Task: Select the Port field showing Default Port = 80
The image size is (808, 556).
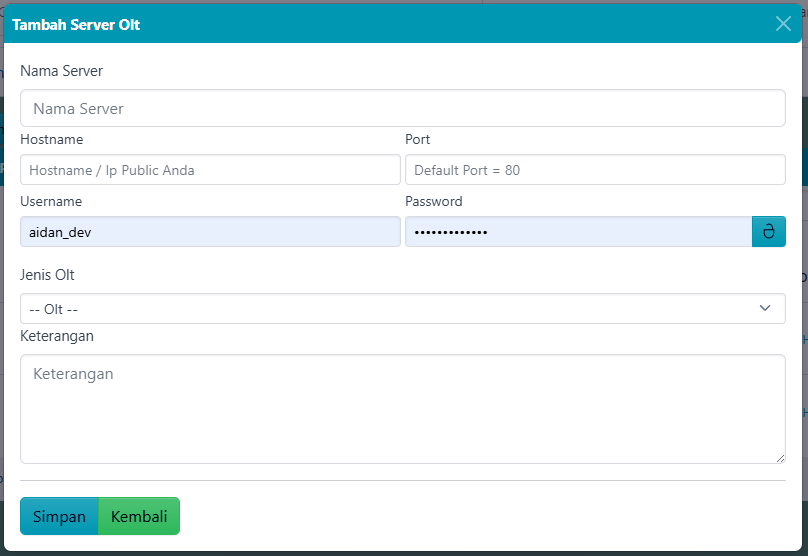Action: tap(595, 170)
